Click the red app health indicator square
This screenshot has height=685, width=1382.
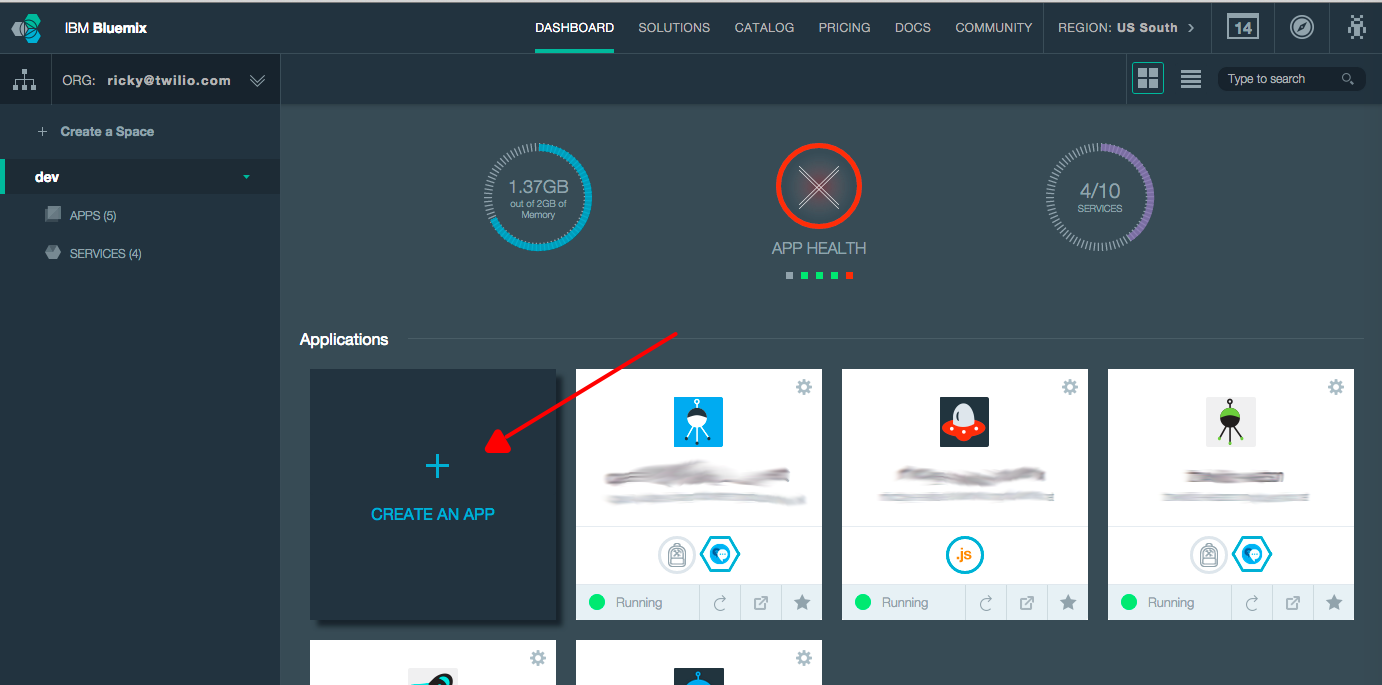[849, 275]
